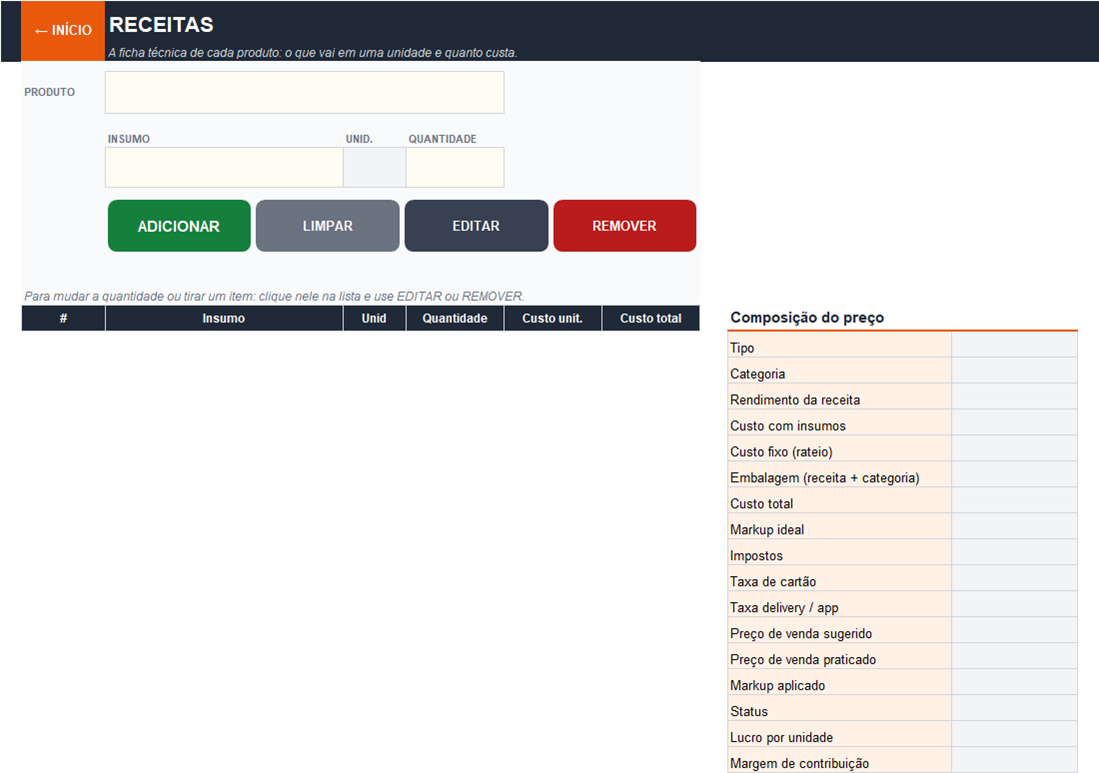Click the subtitle 'A ficha técnica de cada produto'

coord(313,53)
